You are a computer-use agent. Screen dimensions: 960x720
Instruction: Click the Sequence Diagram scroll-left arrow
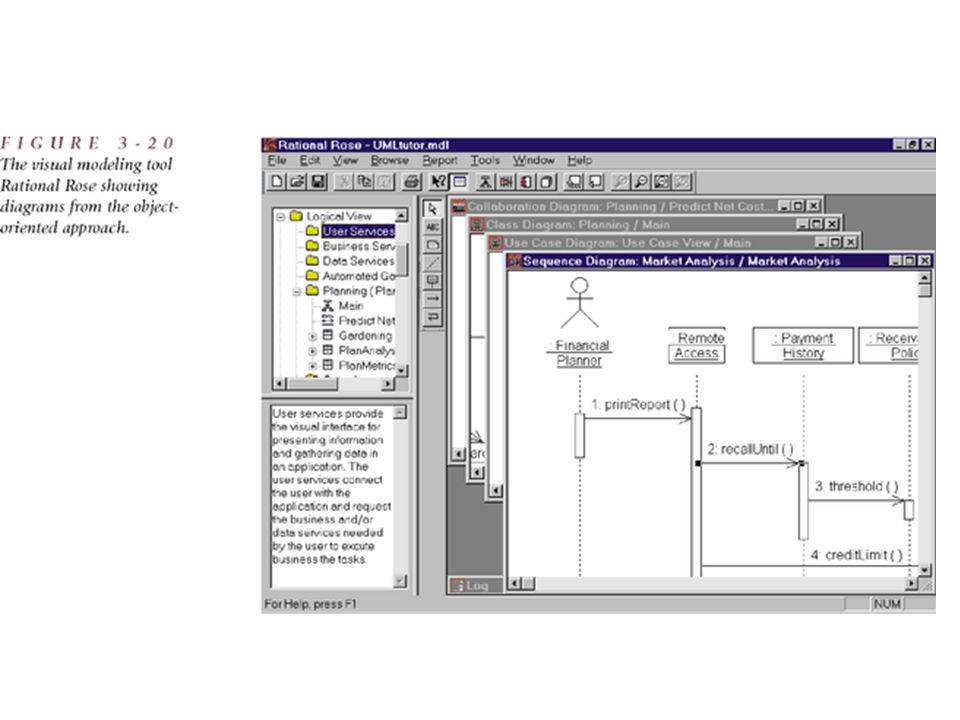516,583
